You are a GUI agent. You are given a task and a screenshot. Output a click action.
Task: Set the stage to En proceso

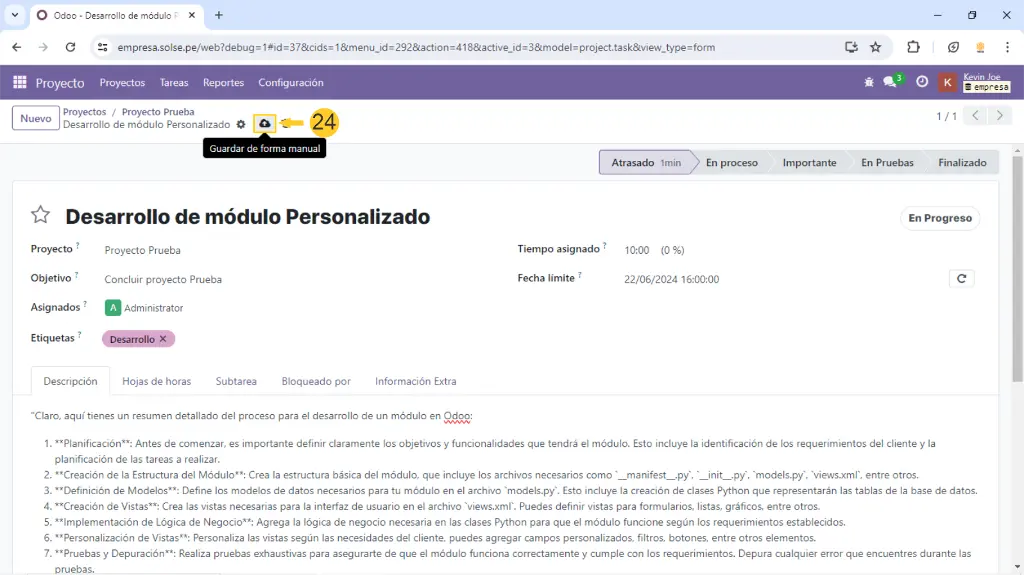point(731,163)
